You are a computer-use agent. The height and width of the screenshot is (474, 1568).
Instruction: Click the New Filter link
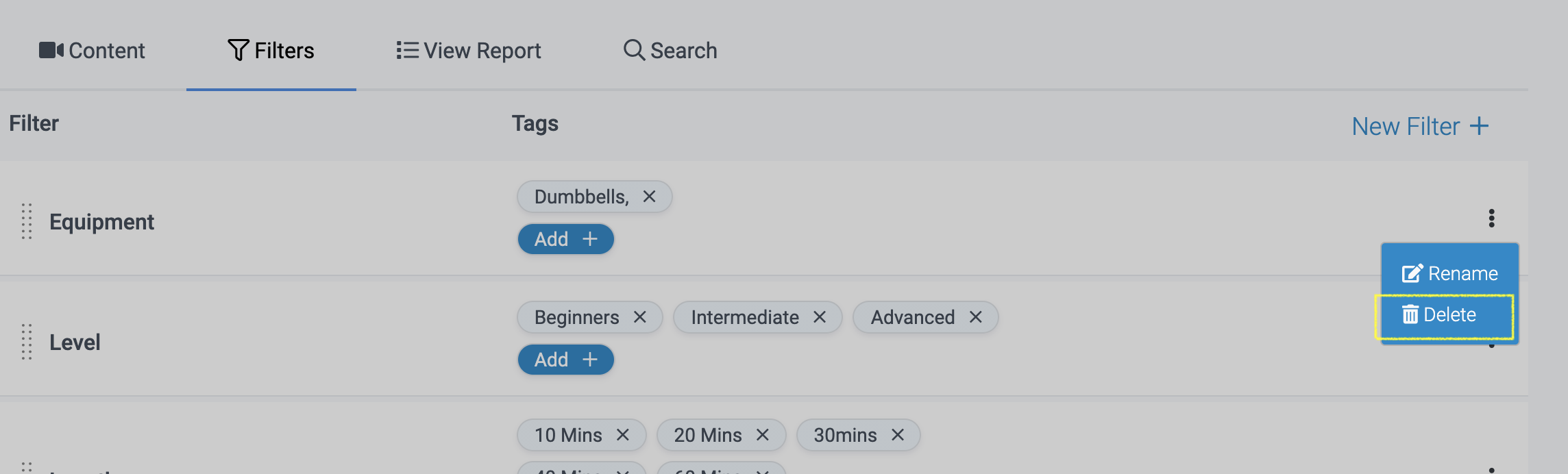coord(1420,126)
